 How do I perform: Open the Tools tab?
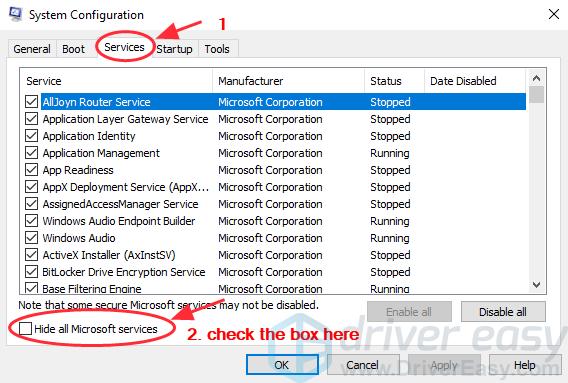[217, 49]
